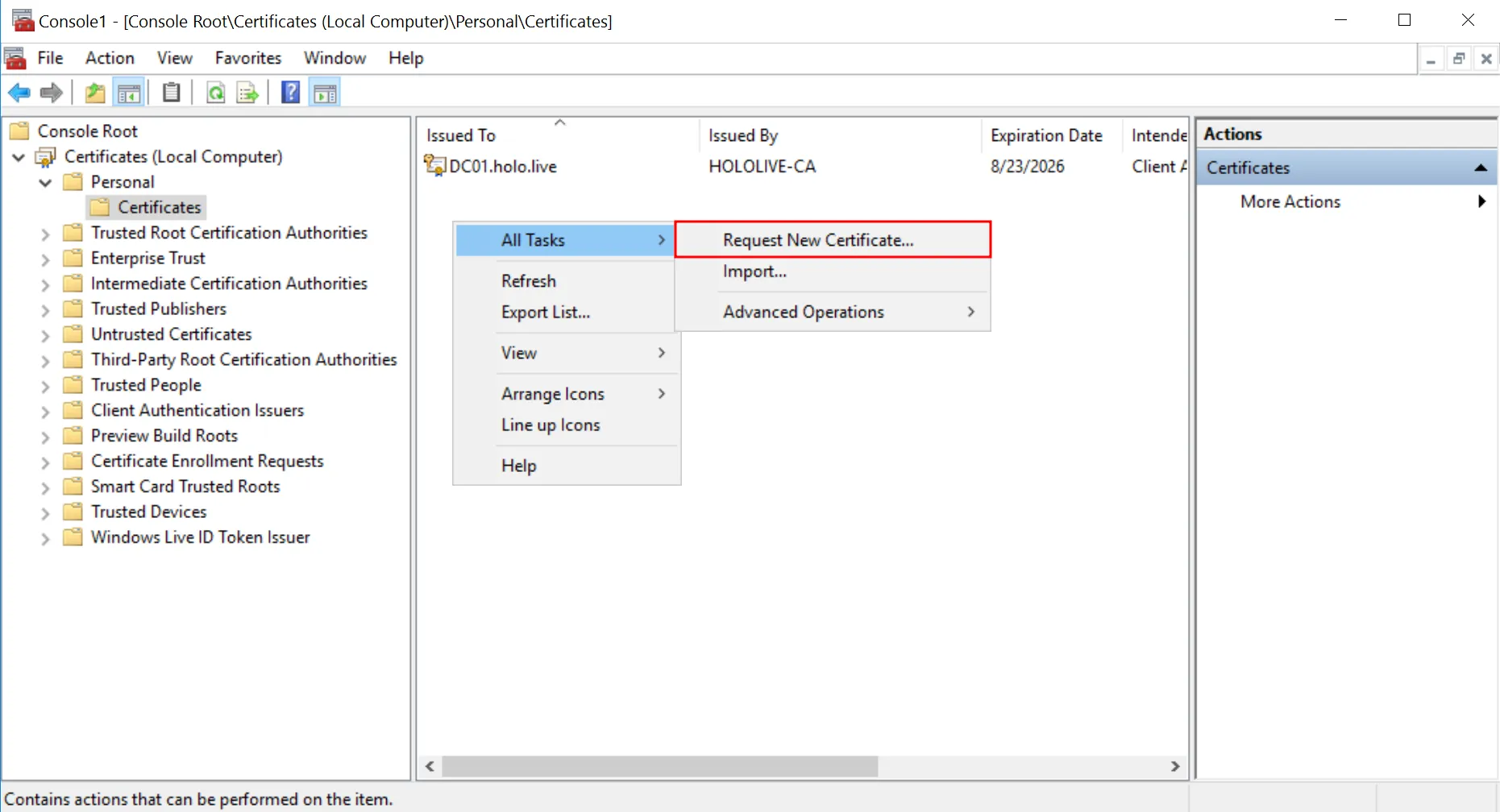
Task: Toggle the Show/Hide Console Tree icon
Action: (129, 93)
